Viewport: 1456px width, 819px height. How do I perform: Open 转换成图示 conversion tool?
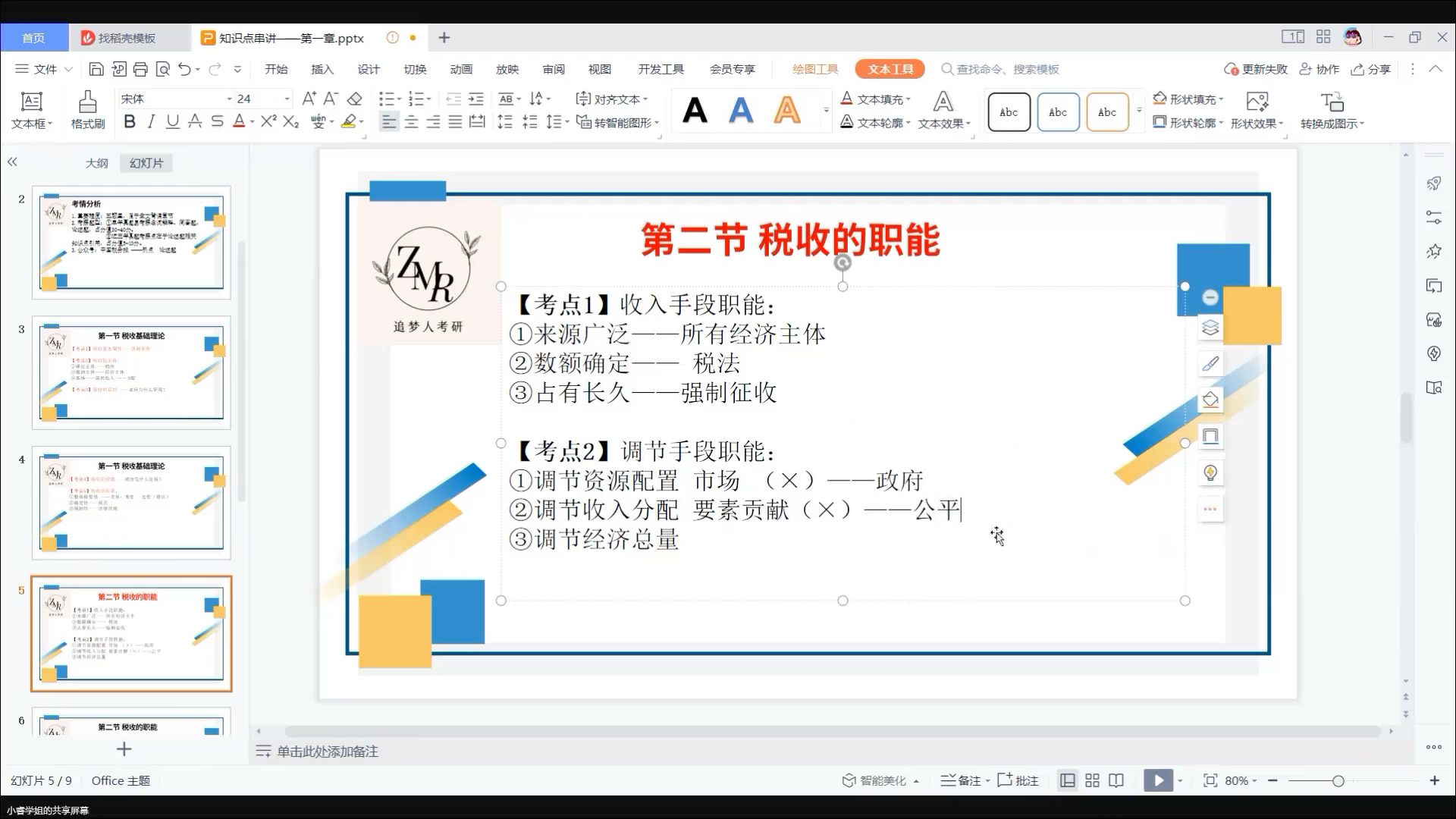pyautogui.click(x=1331, y=108)
